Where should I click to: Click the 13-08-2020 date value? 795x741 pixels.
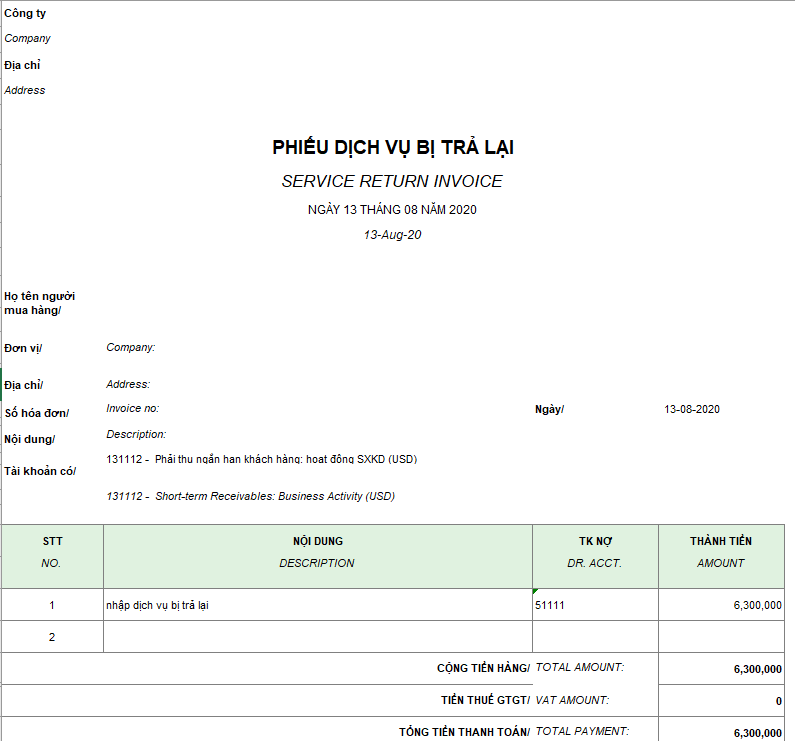coord(692,409)
